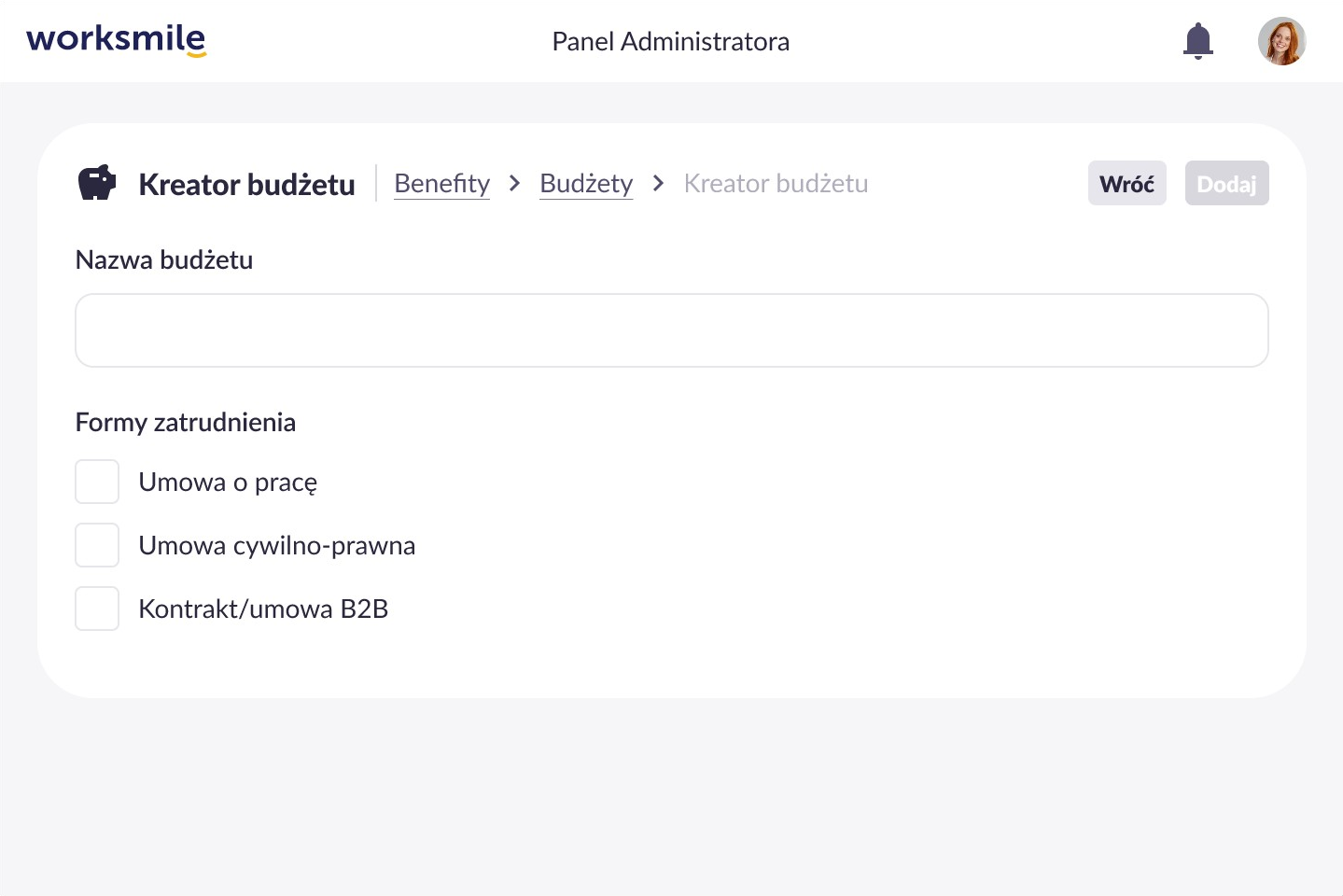
Task: Click the Nazwa budżetu field label
Action: pyautogui.click(x=164, y=259)
